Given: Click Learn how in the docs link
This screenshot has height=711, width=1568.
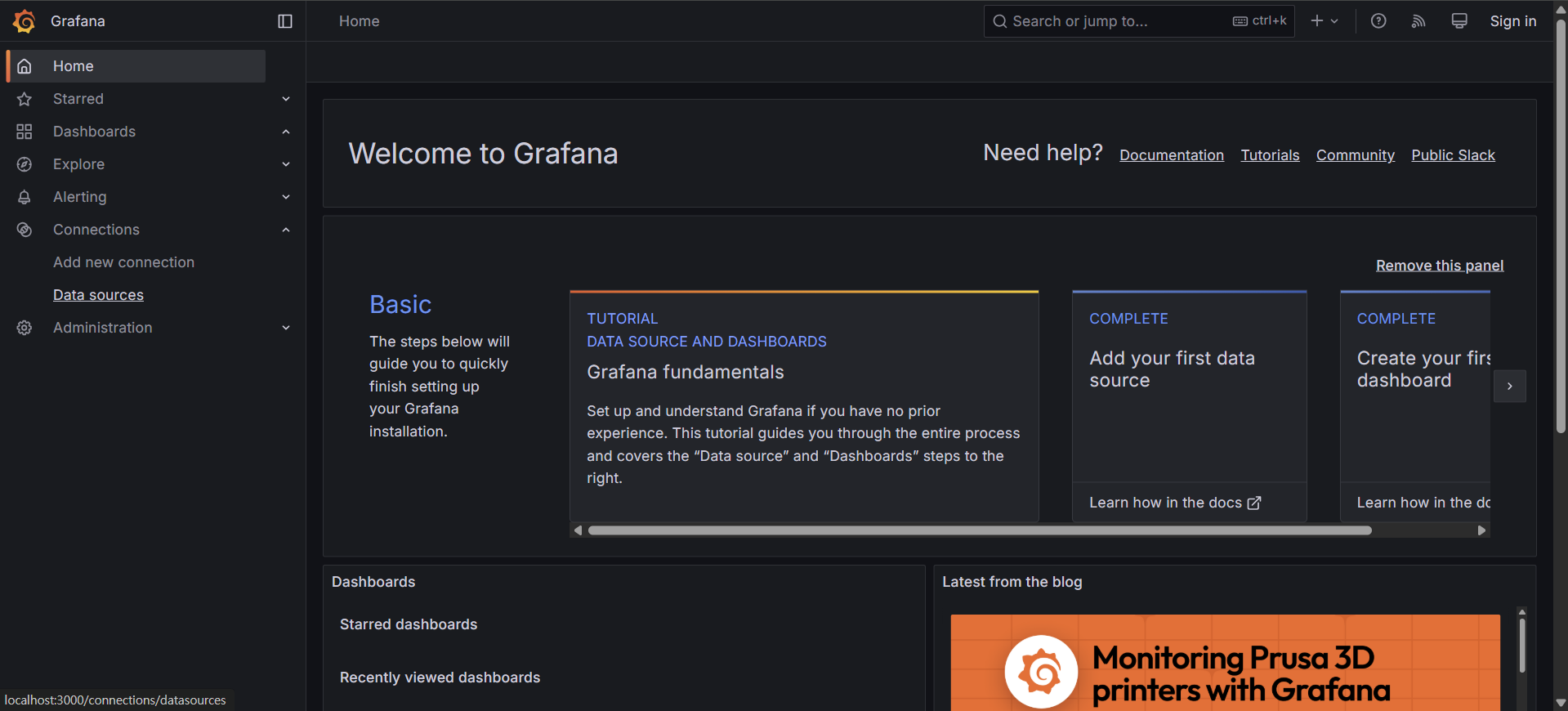Looking at the screenshot, I should coord(1174,503).
